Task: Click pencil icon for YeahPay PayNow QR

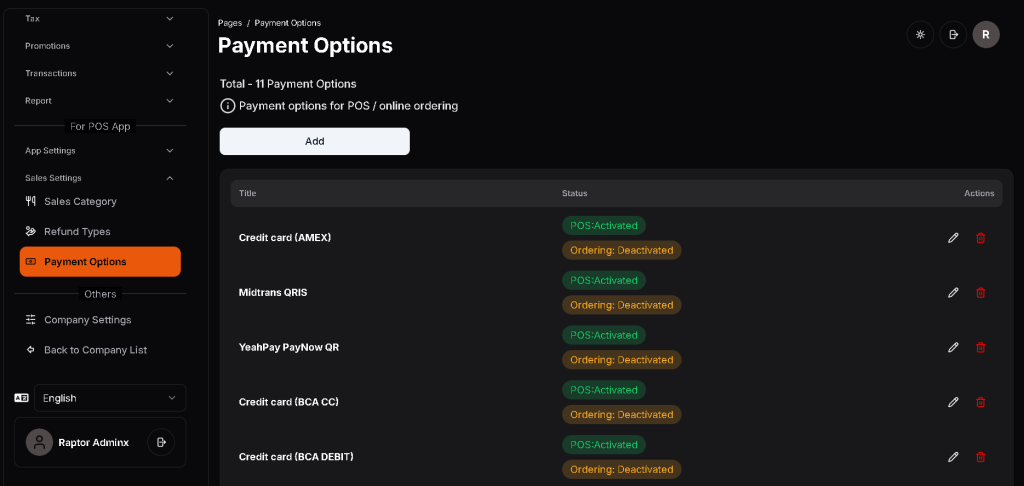Action: [x=953, y=347]
